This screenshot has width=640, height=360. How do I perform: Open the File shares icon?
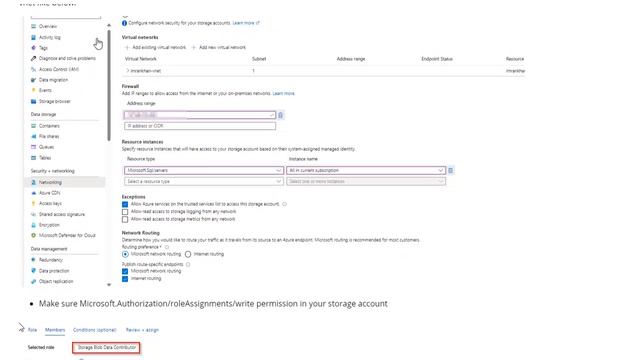(x=33, y=136)
